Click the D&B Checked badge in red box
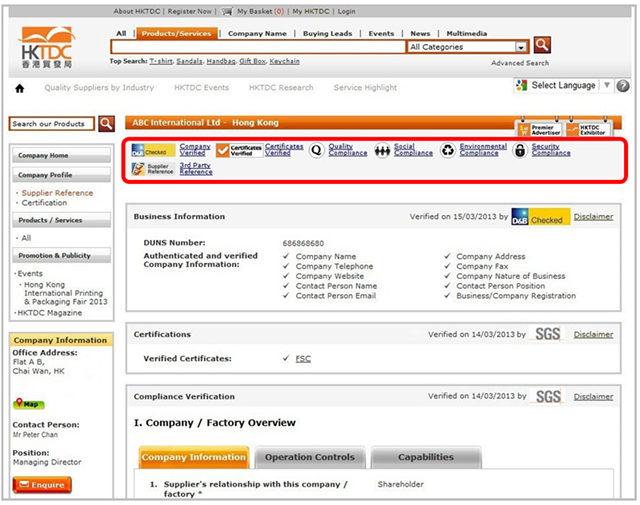This screenshot has height=505, width=640. coord(153,150)
